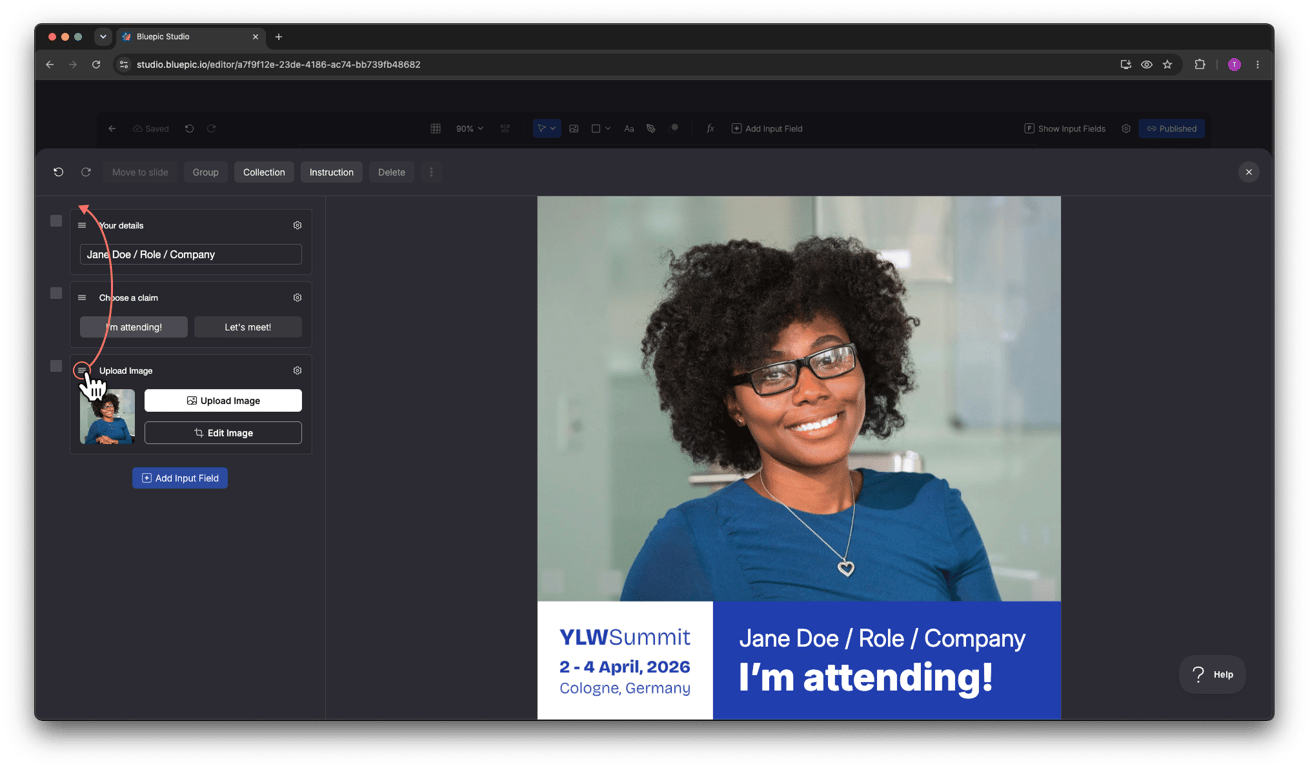
Task: Tick the checkbox next to Your details
Action: tap(56, 220)
